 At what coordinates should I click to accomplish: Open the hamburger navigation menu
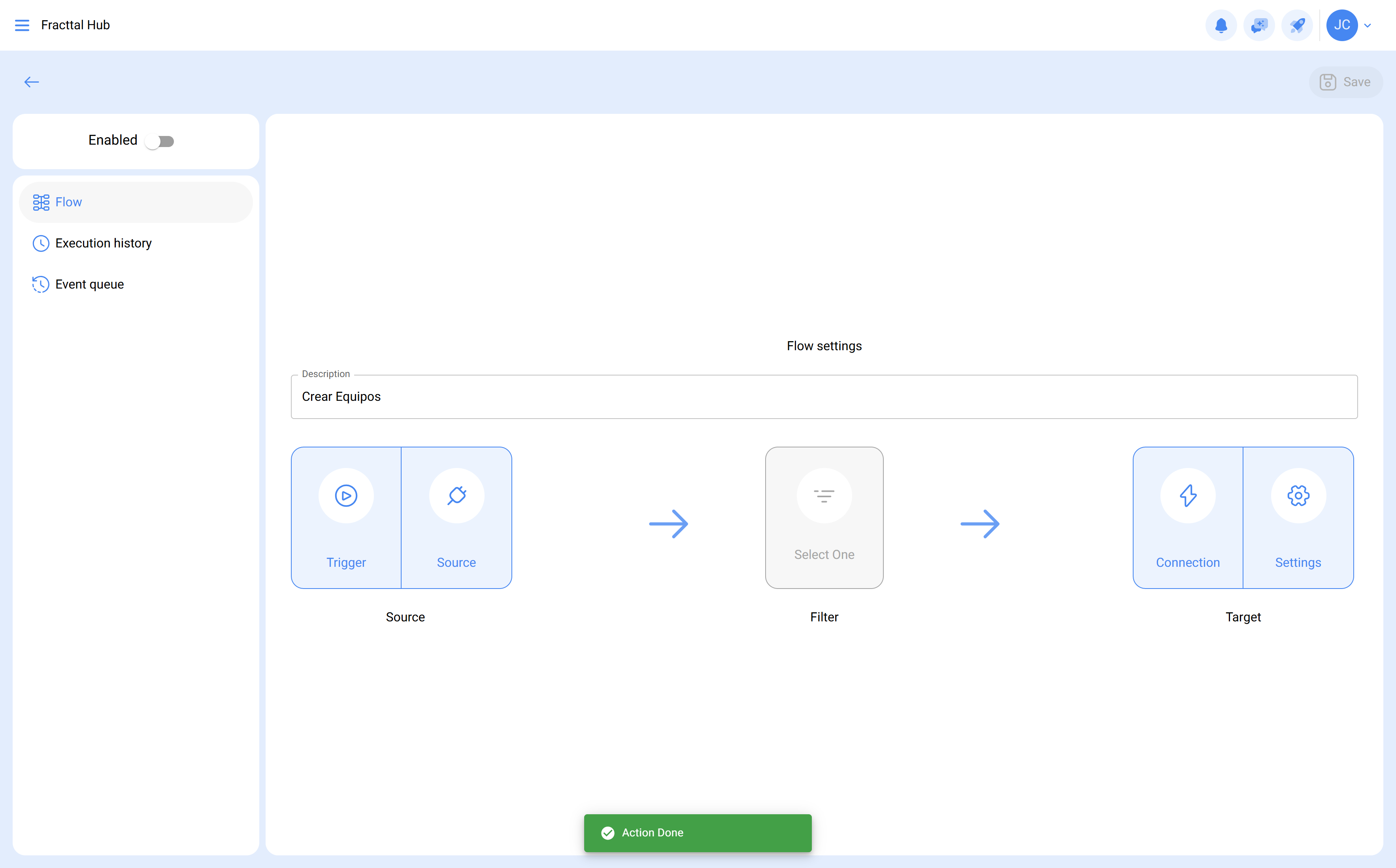point(22,25)
